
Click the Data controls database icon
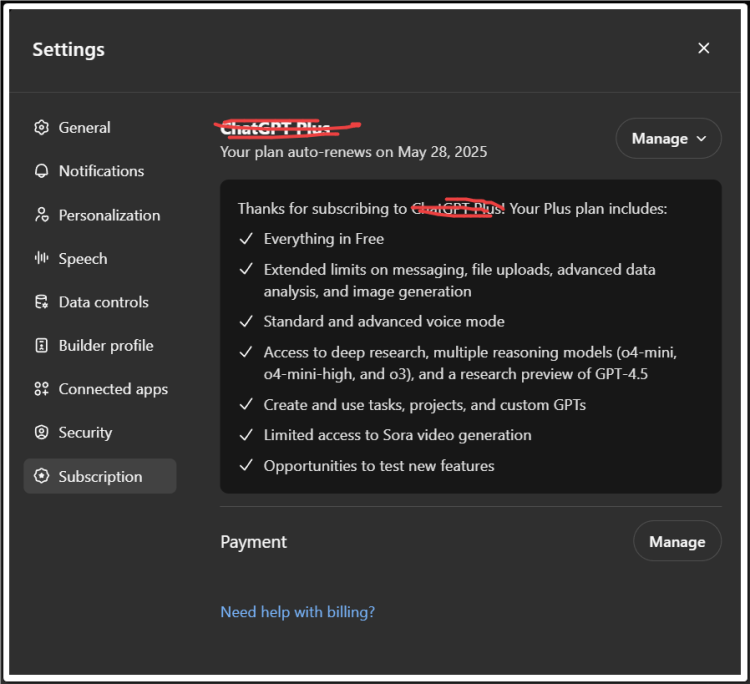(42, 302)
